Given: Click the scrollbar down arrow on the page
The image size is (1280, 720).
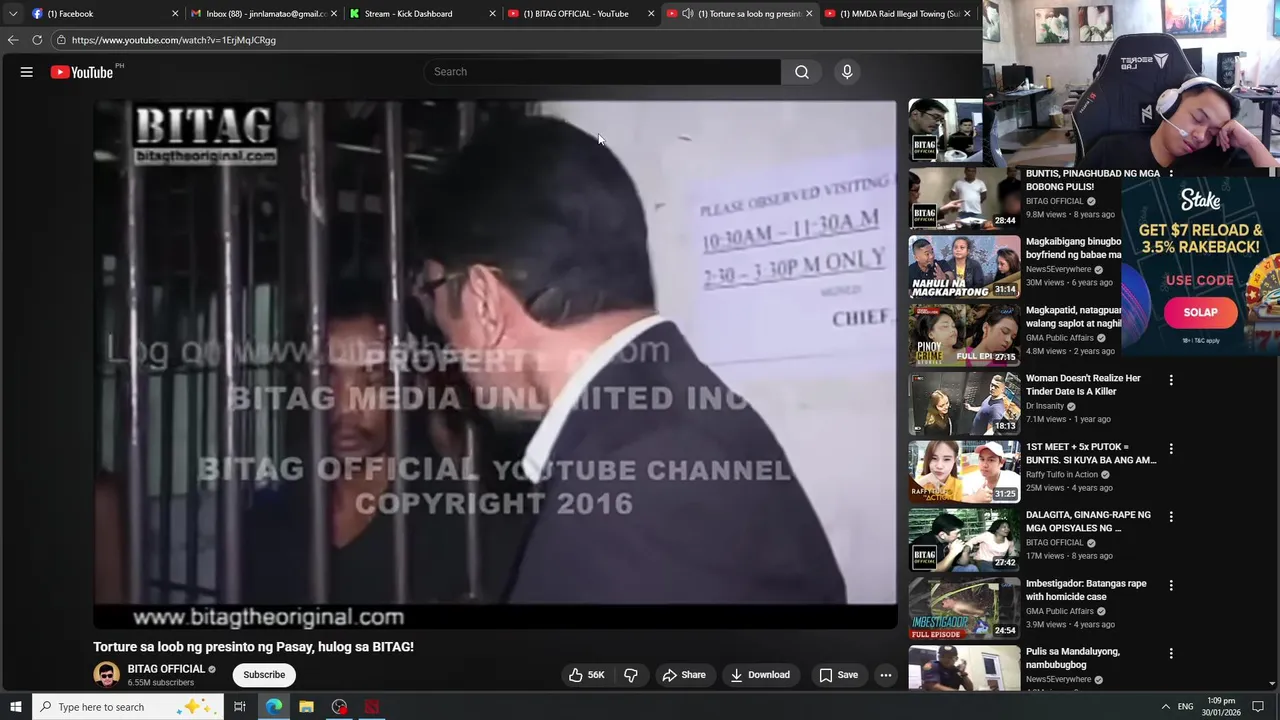Looking at the screenshot, I should (x=1272, y=684).
